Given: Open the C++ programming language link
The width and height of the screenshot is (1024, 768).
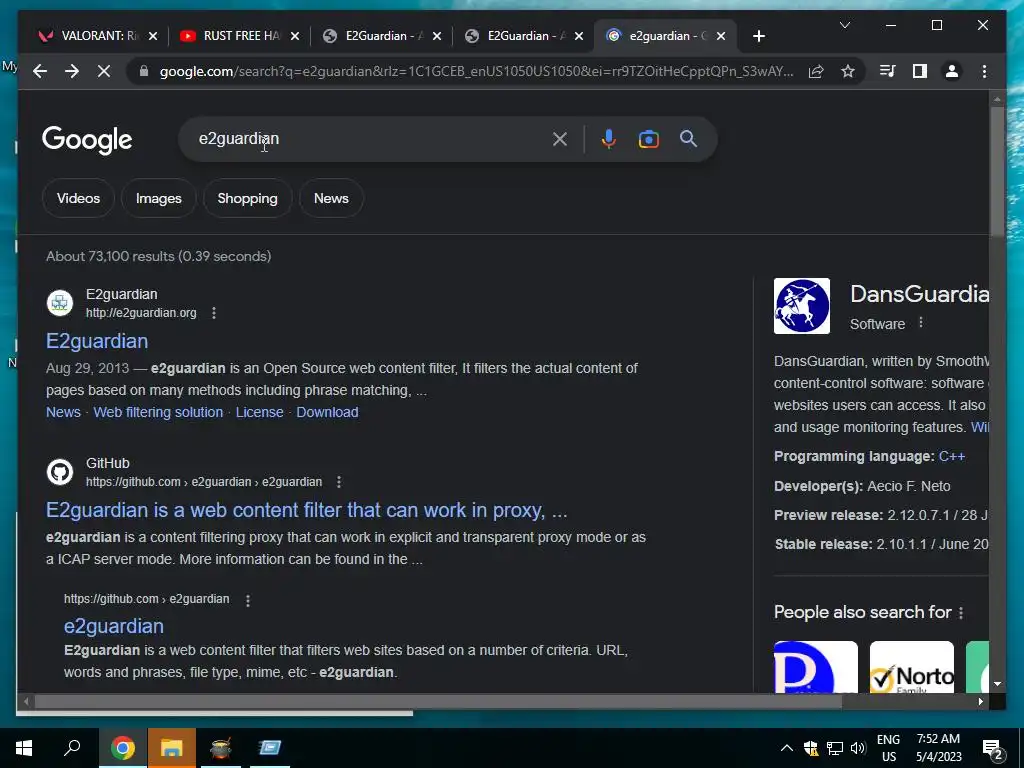Looking at the screenshot, I should (952, 456).
